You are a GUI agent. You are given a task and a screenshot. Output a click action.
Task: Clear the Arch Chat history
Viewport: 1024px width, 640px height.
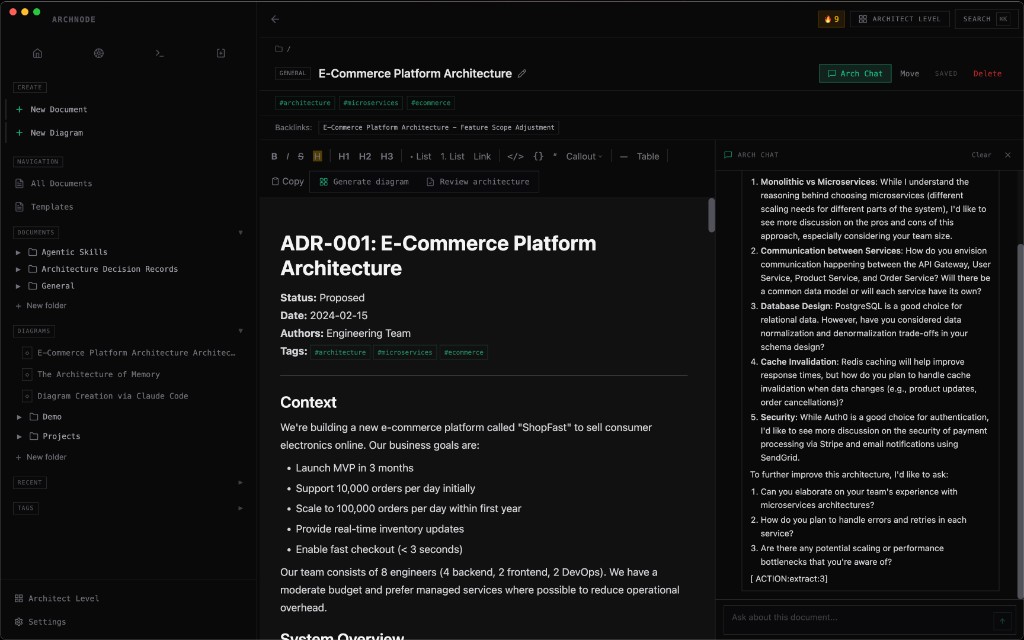(981, 155)
